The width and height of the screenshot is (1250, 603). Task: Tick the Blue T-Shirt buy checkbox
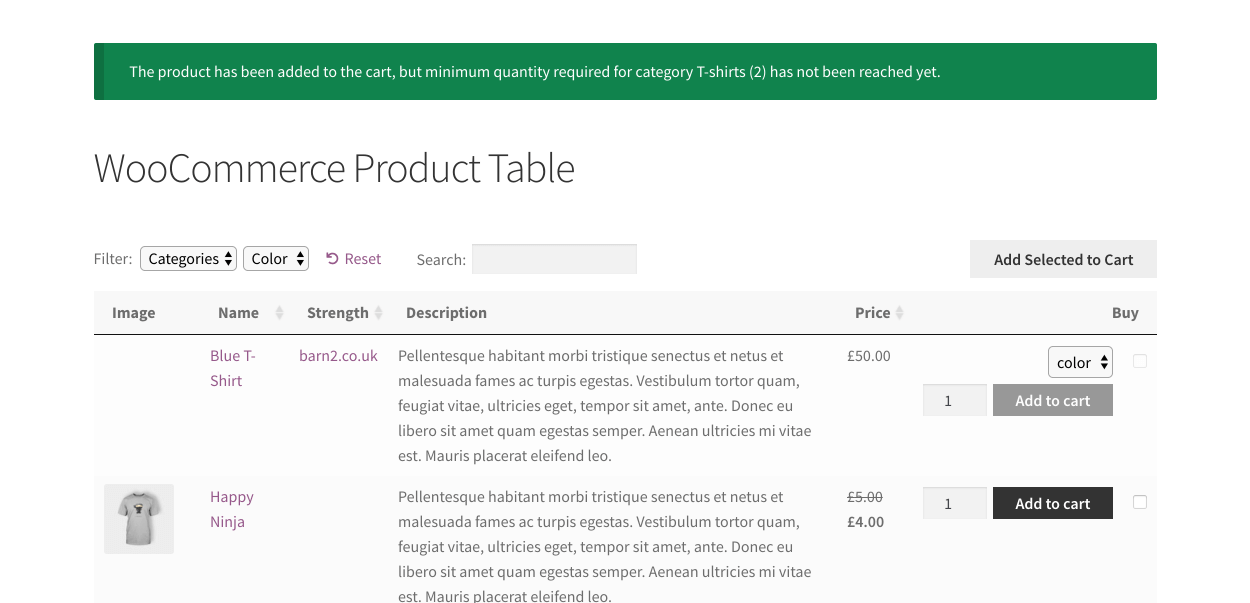point(1140,362)
